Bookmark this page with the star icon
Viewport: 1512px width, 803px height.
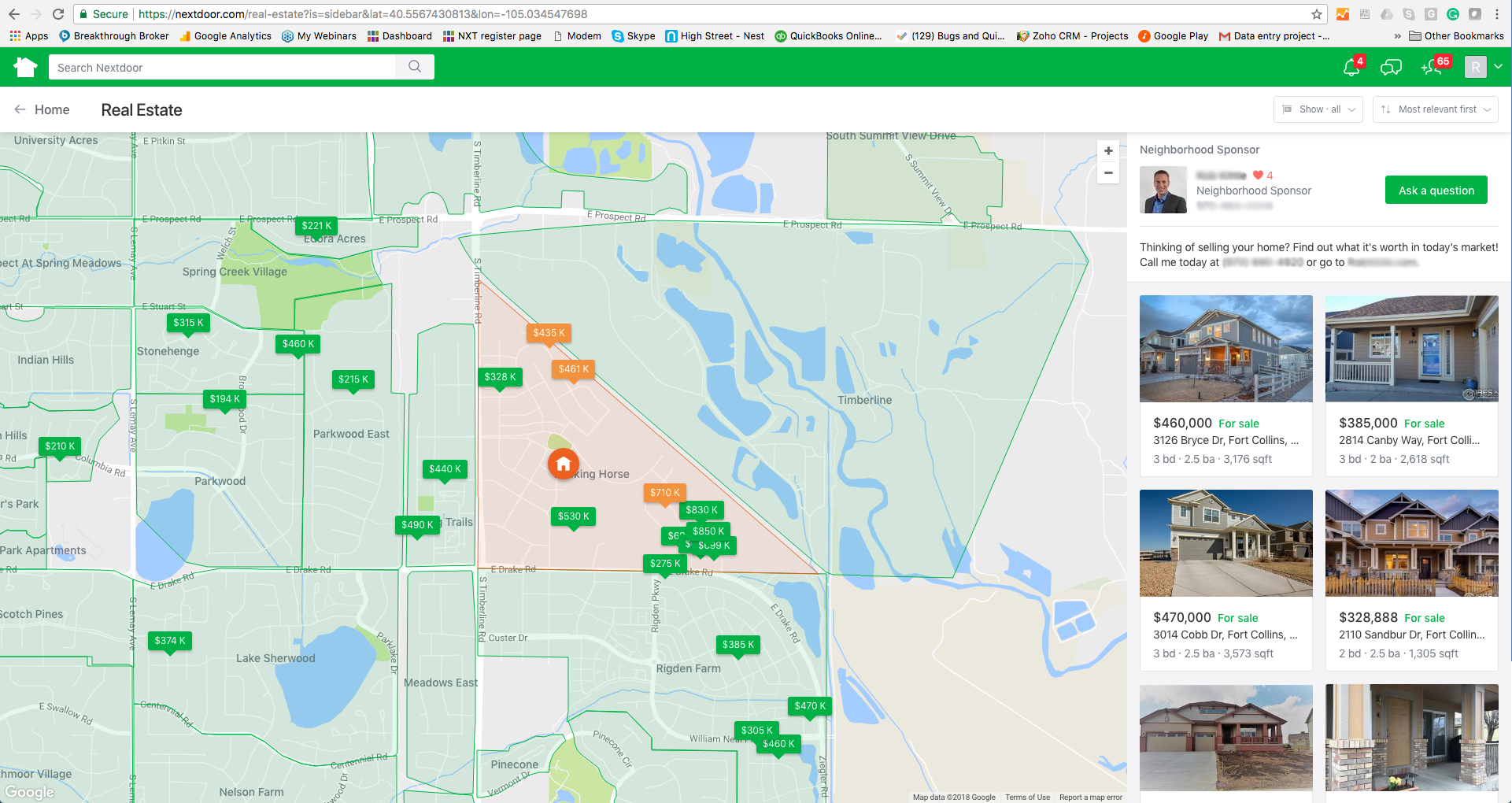coord(1317,14)
